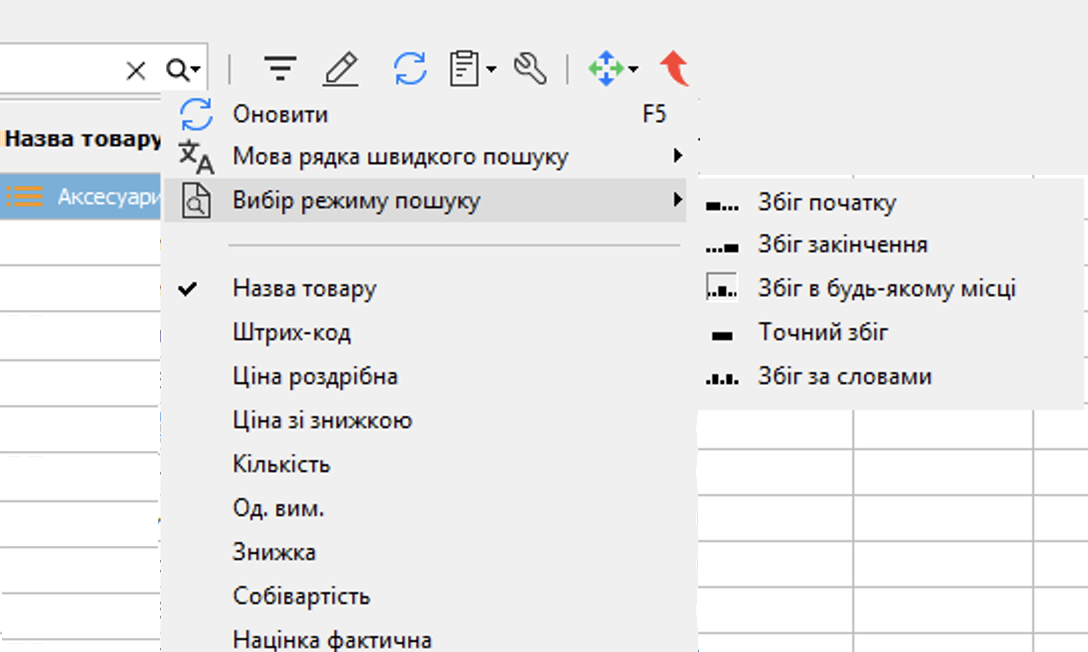1088x652 pixels.
Task: Clear the search field with the X button
Action: click(136, 68)
